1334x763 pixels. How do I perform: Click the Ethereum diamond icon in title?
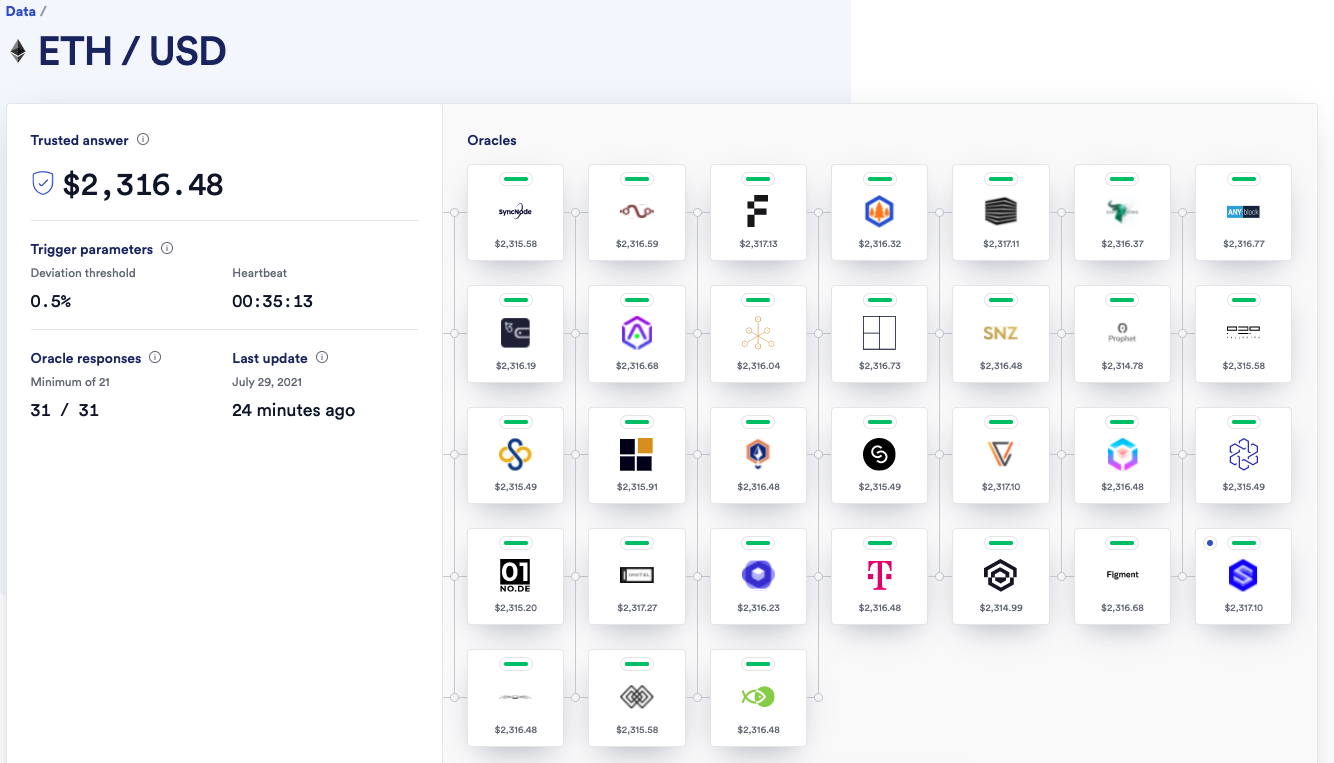(x=18, y=52)
